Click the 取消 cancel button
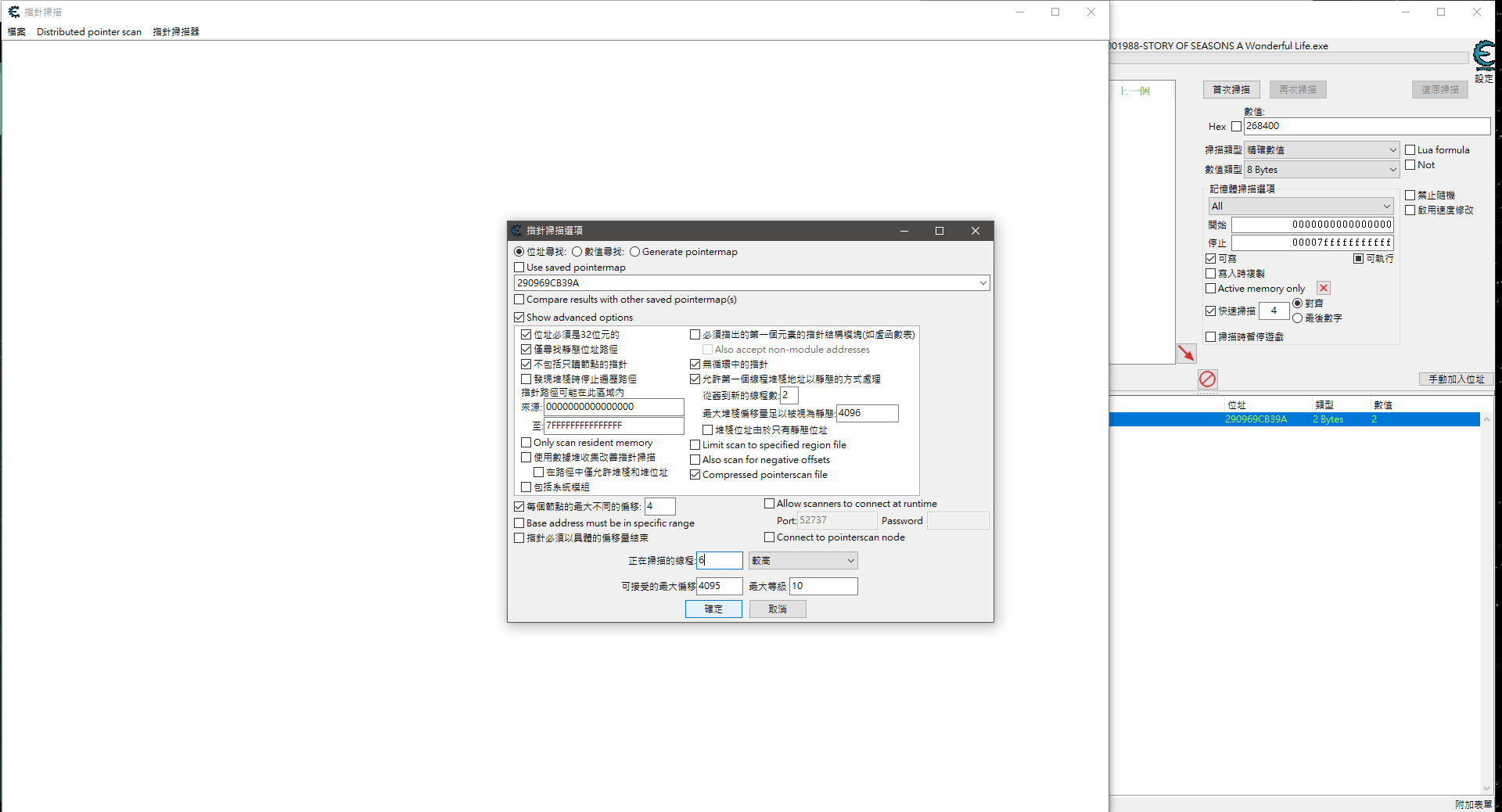Viewport: 1502px width, 812px height. pos(778,609)
